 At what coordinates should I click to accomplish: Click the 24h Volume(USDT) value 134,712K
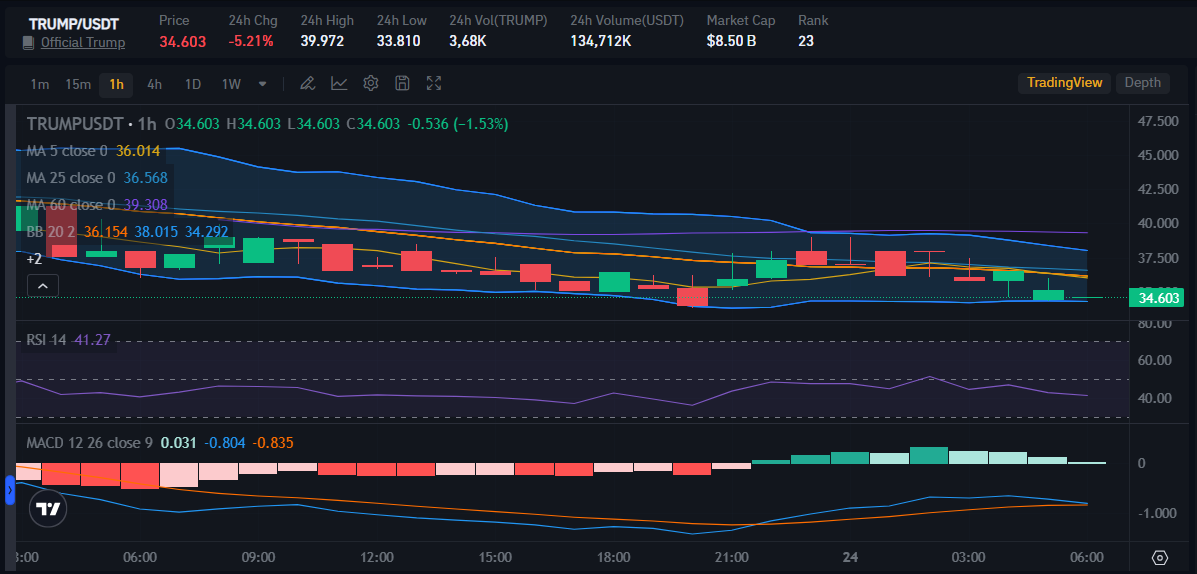tap(601, 41)
